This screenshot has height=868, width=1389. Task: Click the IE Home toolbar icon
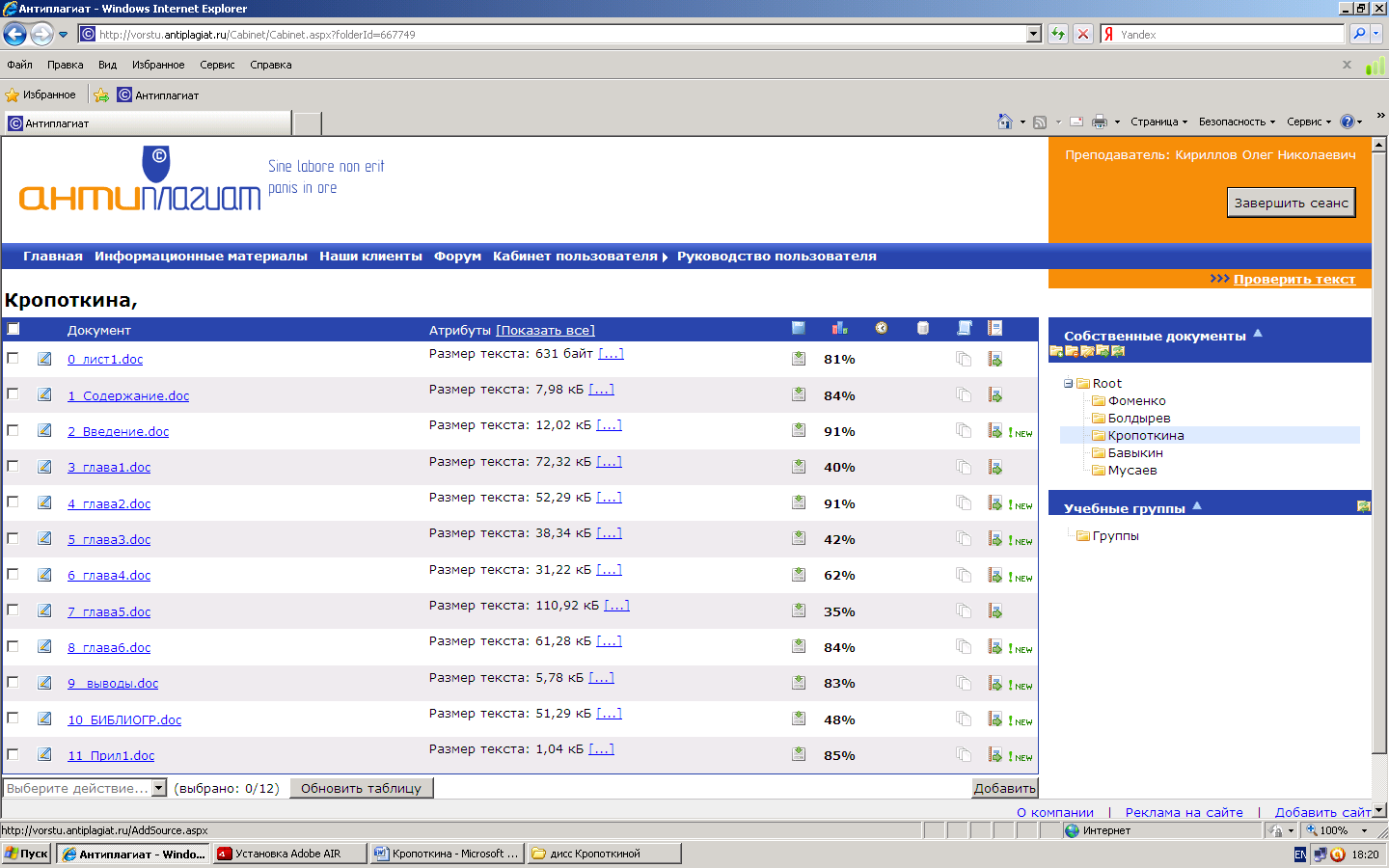(x=1005, y=122)
